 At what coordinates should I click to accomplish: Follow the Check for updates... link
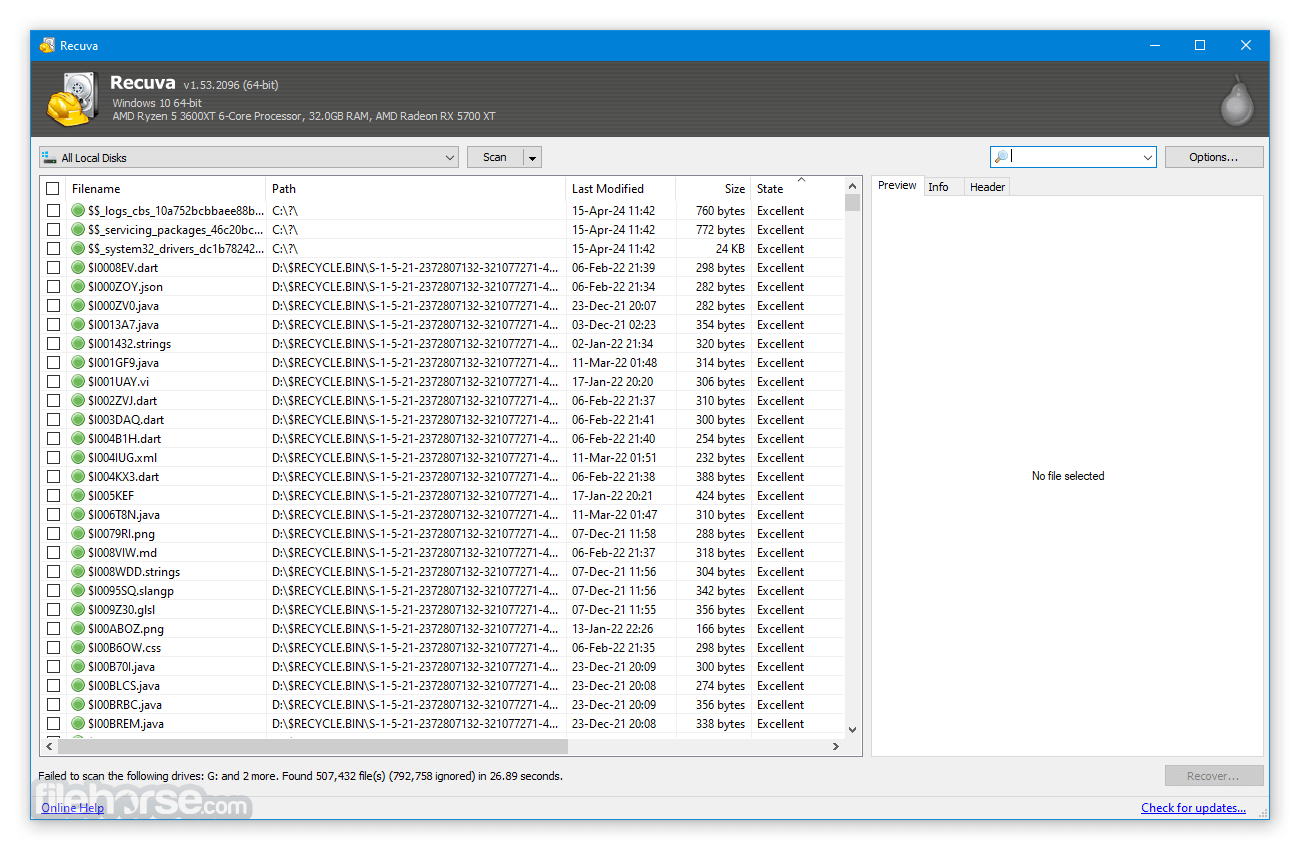[1194, 808]
